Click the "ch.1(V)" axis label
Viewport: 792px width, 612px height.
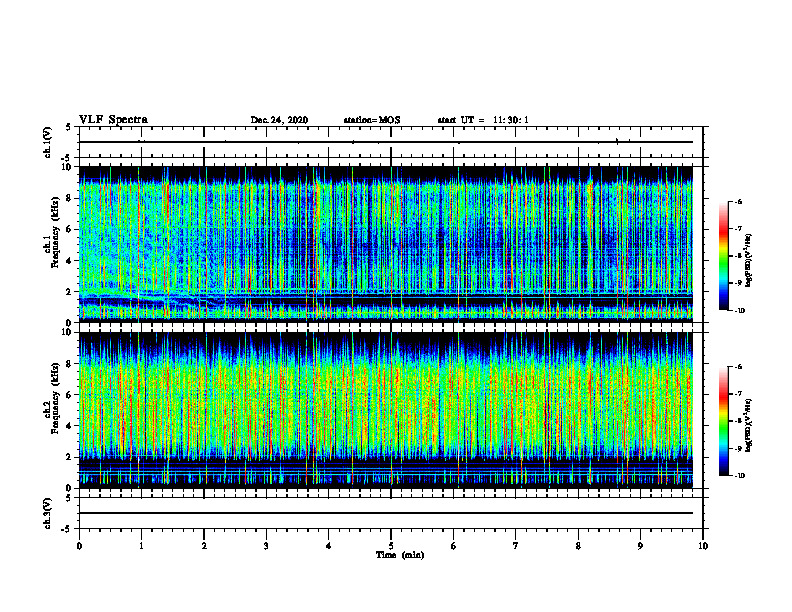[47, 142]
